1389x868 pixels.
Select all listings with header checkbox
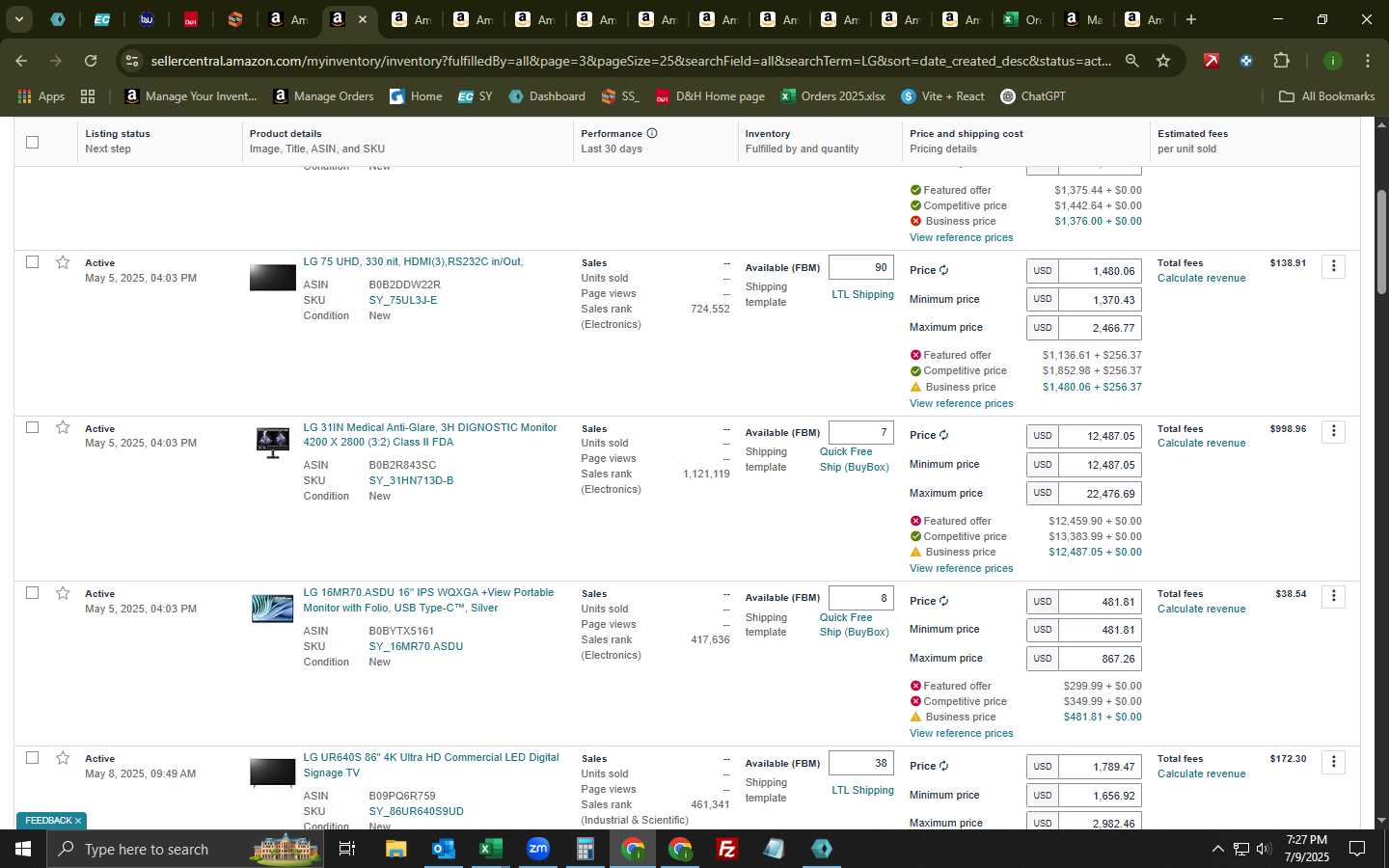tap(32, 142)
